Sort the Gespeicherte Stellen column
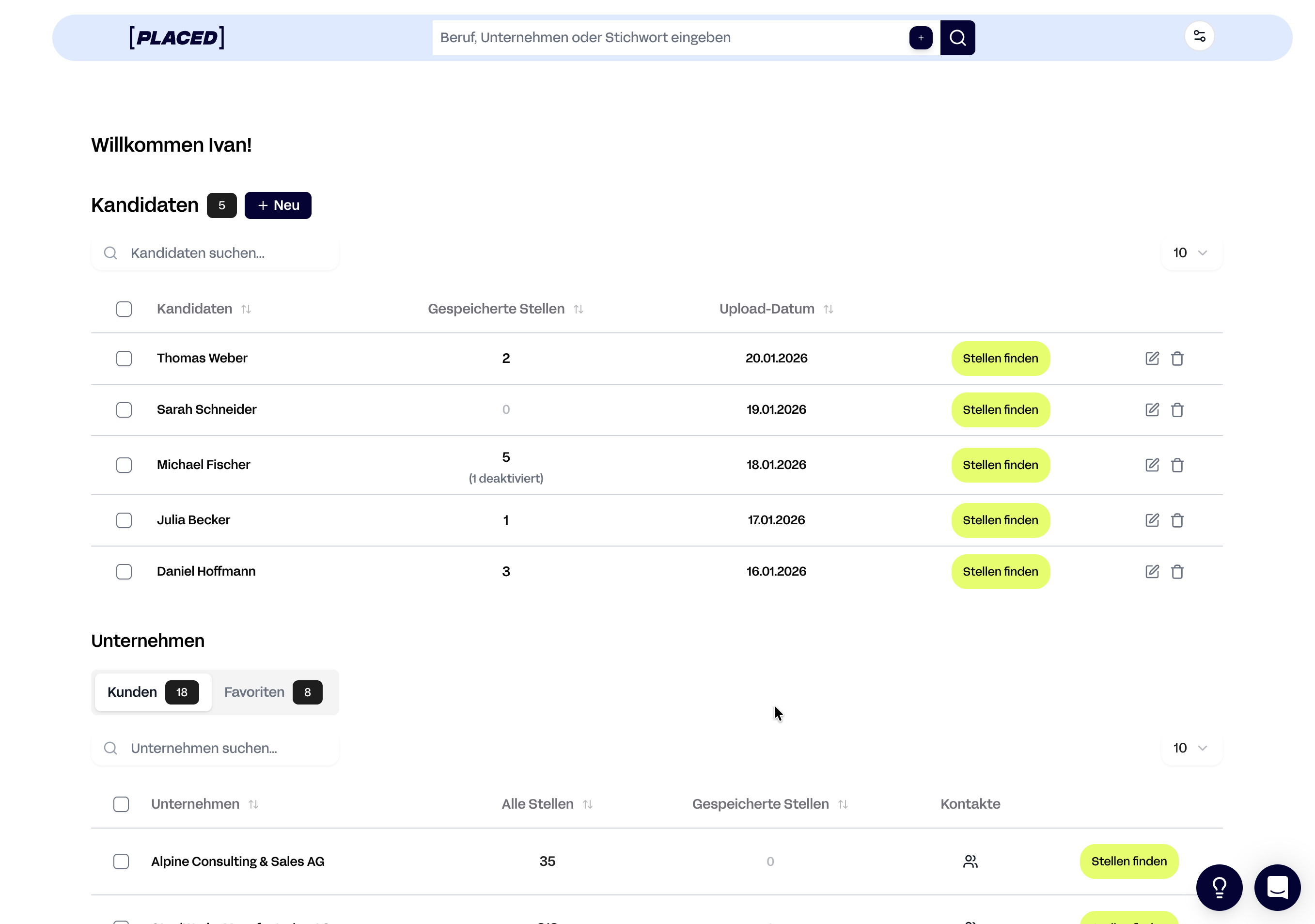This screenshot has width=1315, height=924. (579, 309)
